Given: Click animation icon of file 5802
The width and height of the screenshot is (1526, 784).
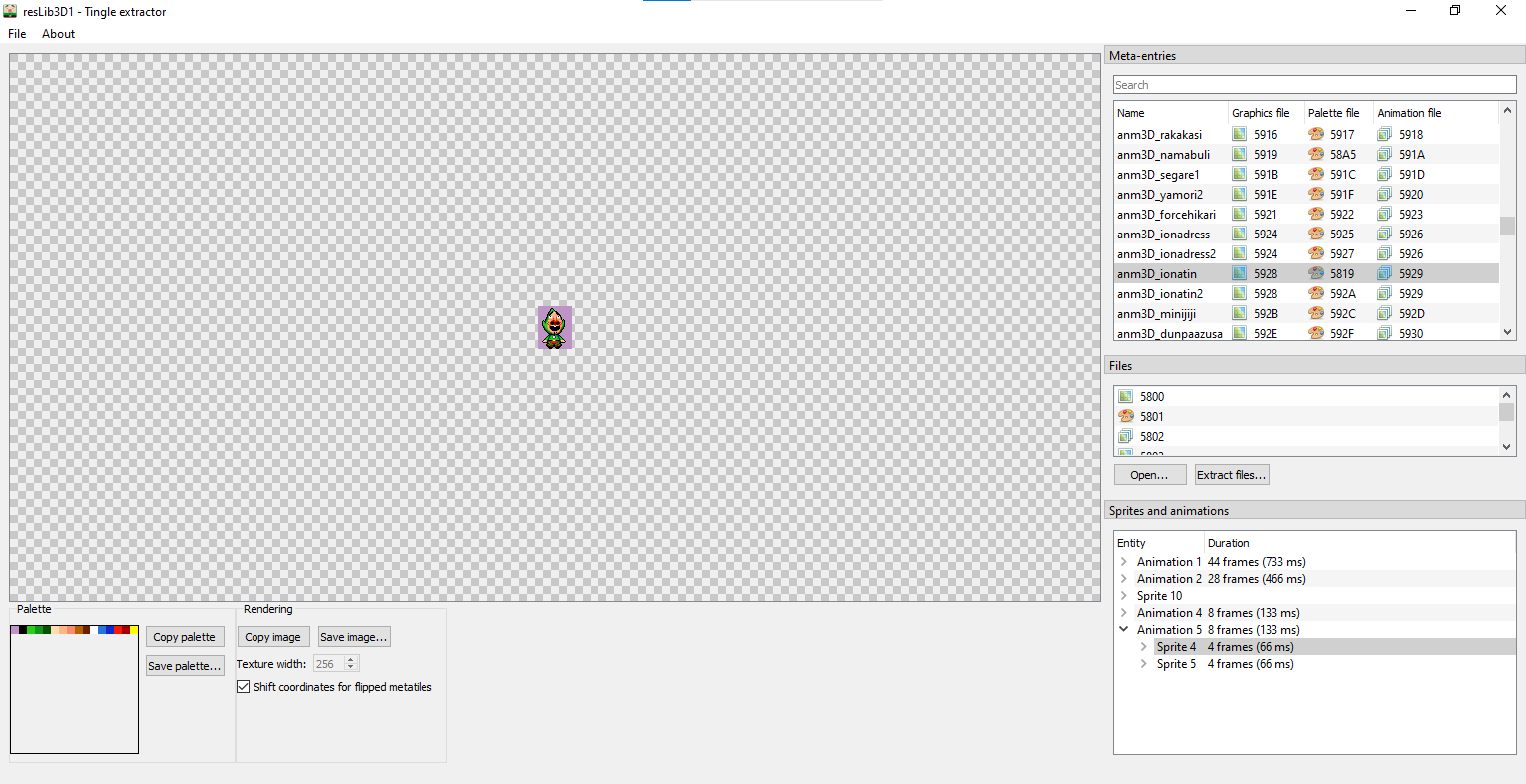Looking at the screenshot, I should pyautogui.click(x=1125, y=436).
